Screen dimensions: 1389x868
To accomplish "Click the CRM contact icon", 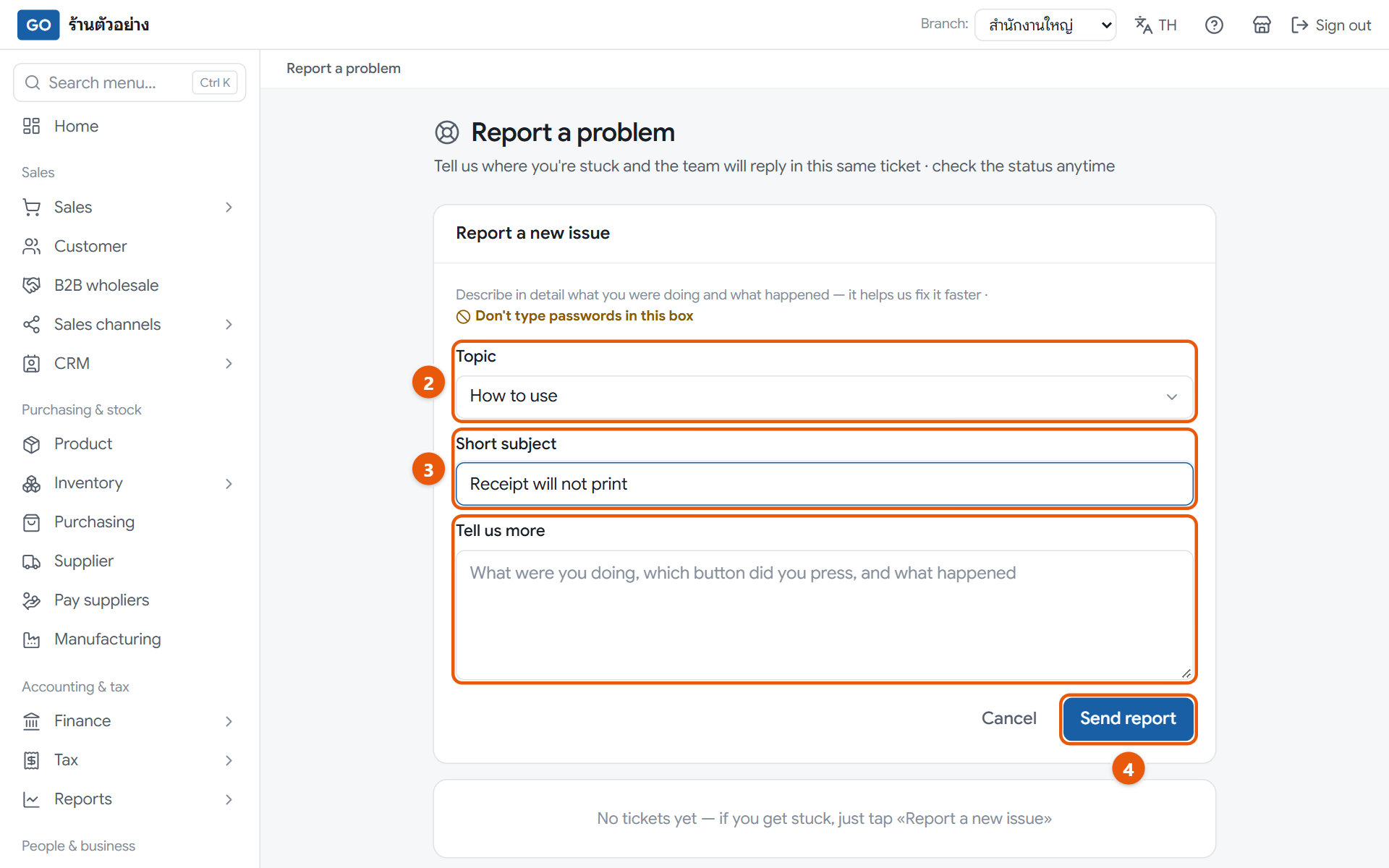I will coord(31,363).
